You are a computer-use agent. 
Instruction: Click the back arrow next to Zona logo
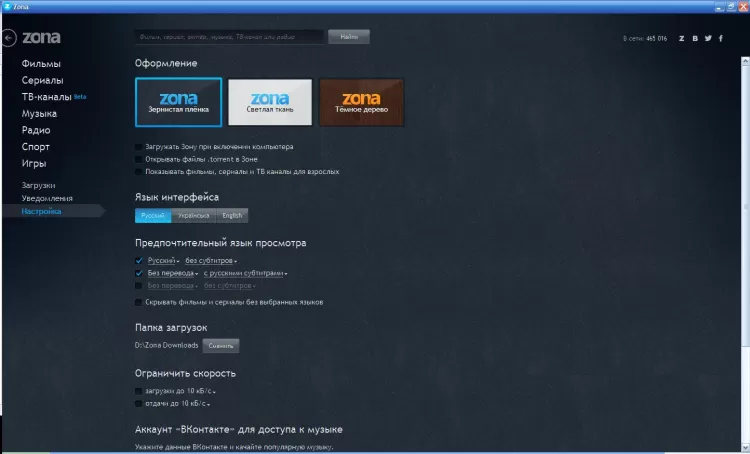[9, 38]
